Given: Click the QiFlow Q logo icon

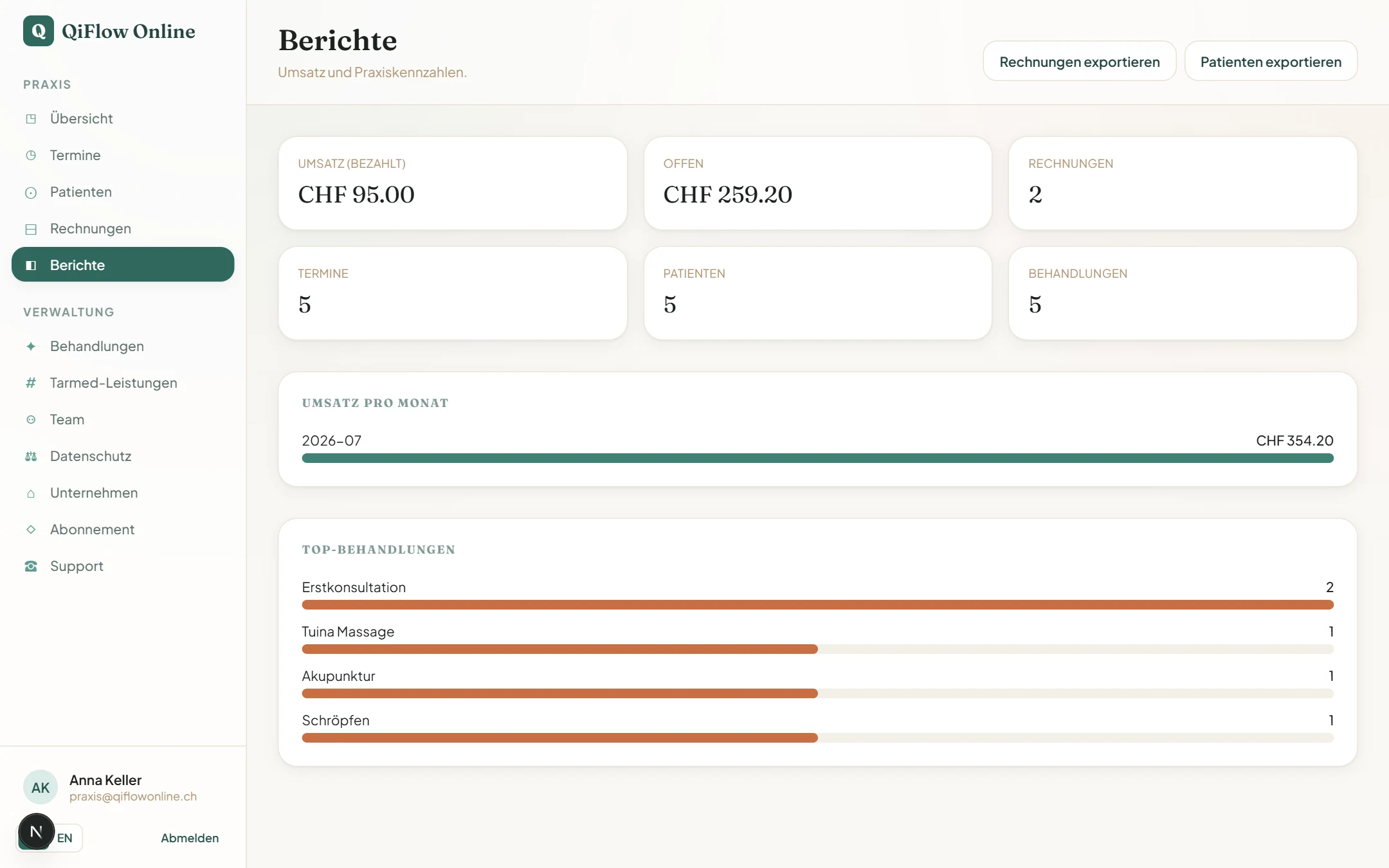Looking at the screenshot, I should tap(39, 31).
